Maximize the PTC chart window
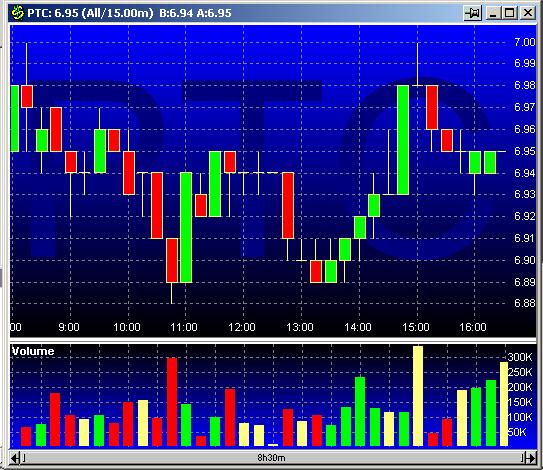Viewport: 543px width, 470px height. point(510,13)
